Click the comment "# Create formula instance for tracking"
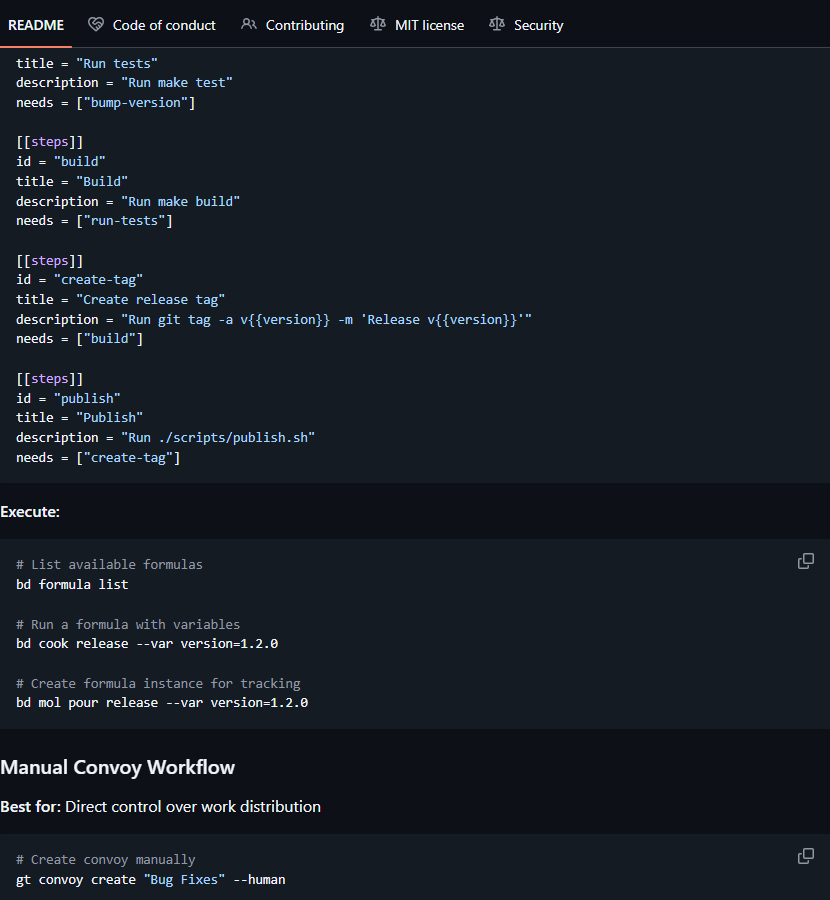Screen dimensions: 830x900 [158, 684]
